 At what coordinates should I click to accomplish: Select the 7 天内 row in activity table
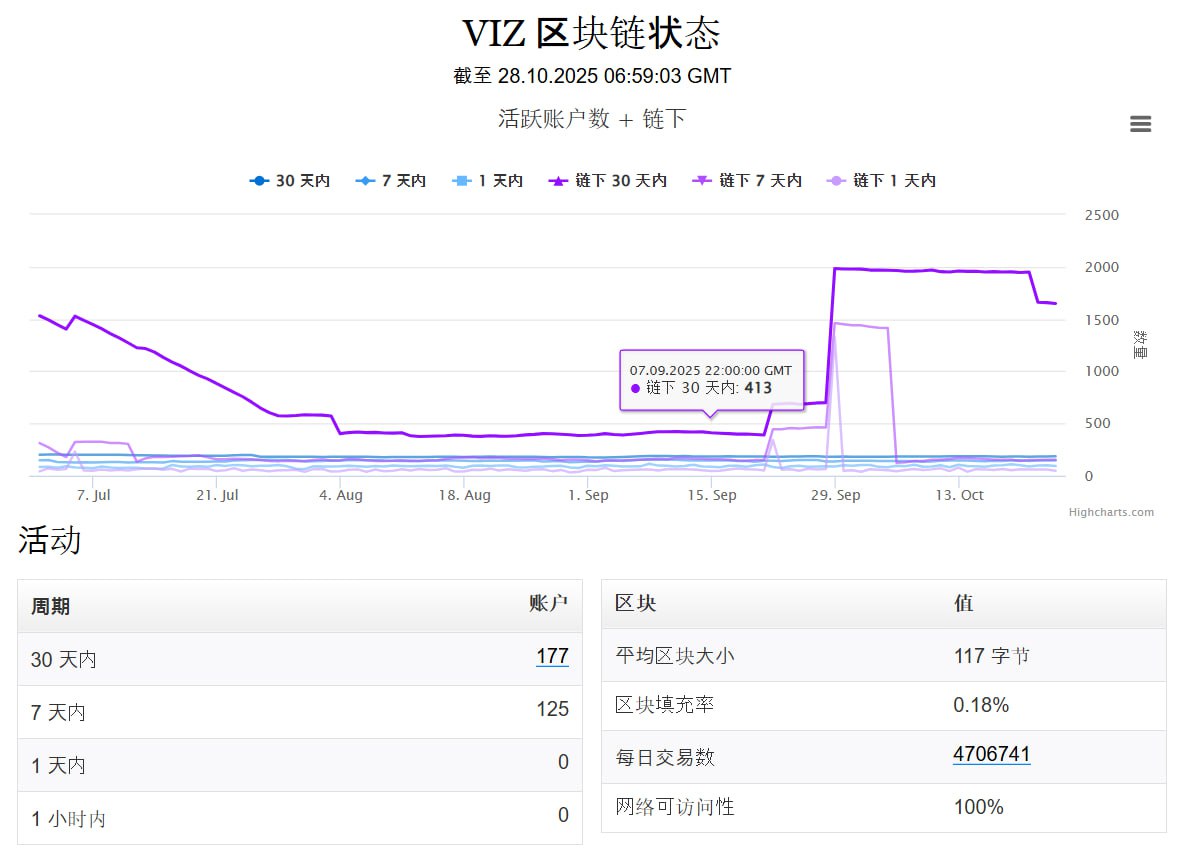tap(299, 712)
